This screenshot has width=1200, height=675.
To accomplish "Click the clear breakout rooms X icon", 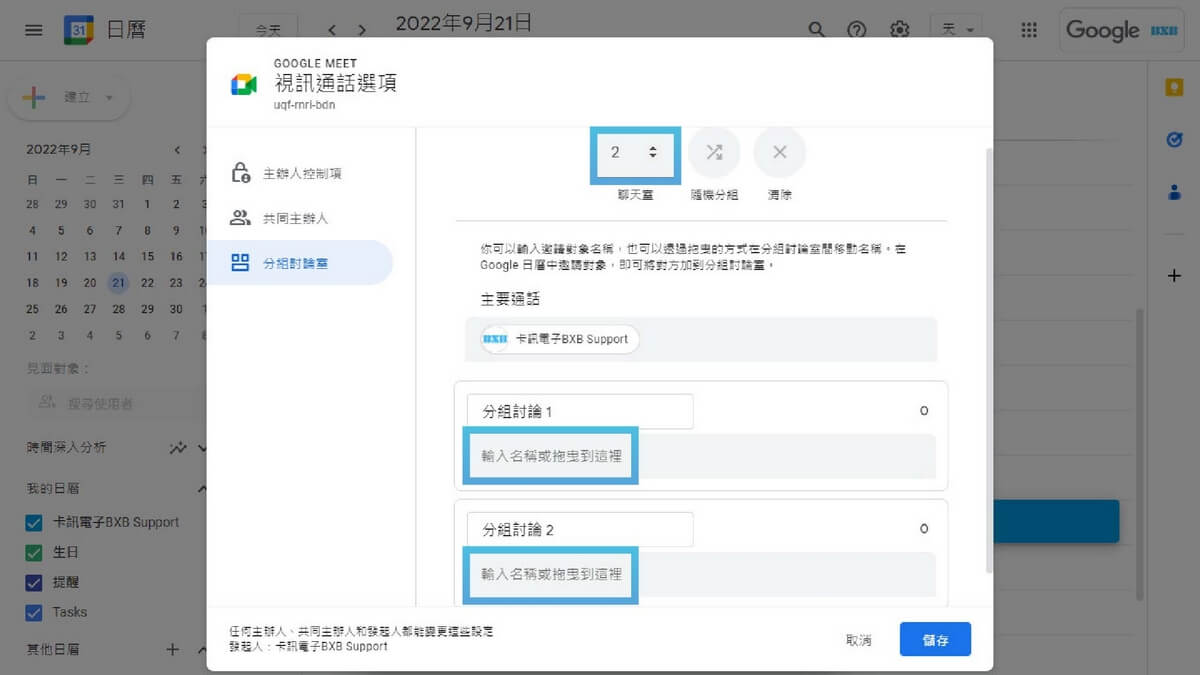I will click(780, 153).
